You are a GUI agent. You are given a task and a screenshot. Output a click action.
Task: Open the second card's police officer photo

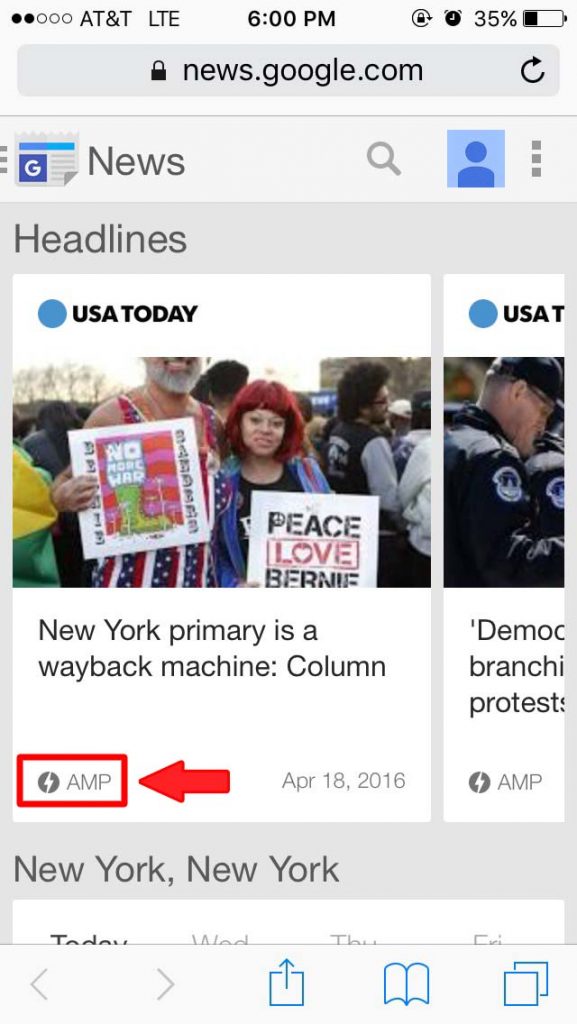click(504, 472)
